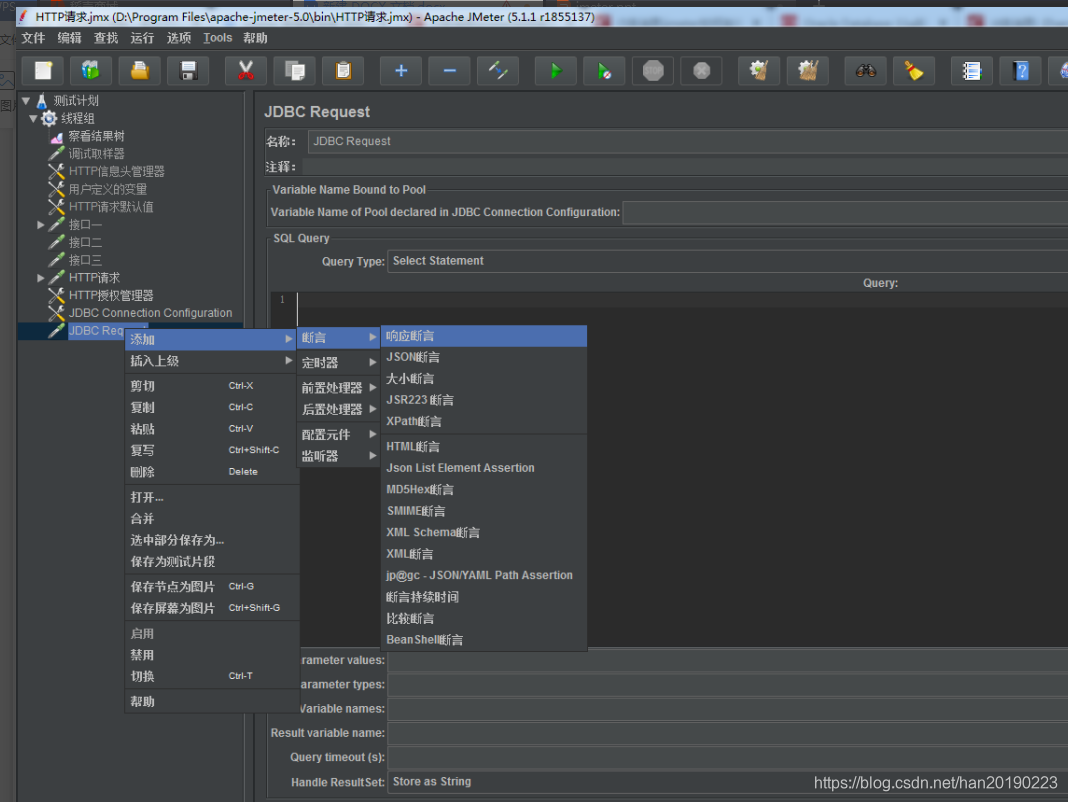
Task: Open the 后置处理器 submenu
Action: tap(339, 410)
